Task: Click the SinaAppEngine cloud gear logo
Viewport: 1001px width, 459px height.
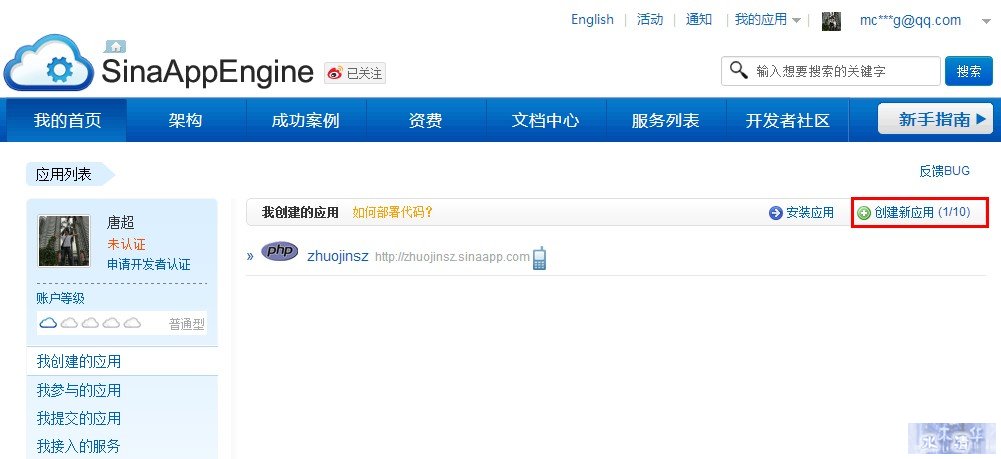Action: click(x=50, y=63)
